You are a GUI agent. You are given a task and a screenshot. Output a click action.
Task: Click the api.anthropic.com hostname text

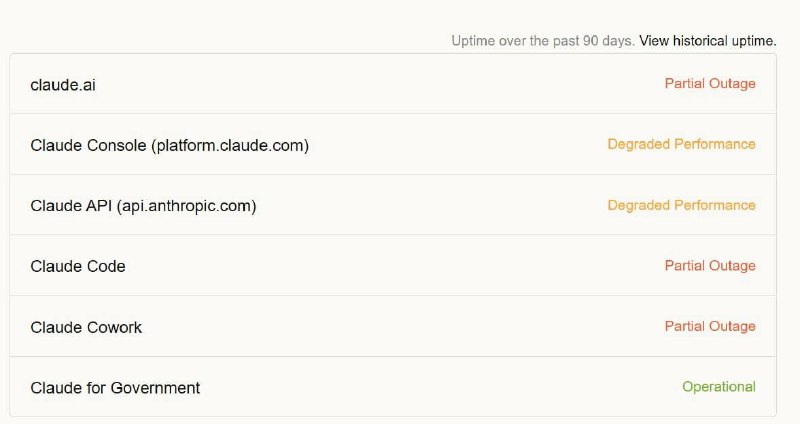(x=186, y=206)
